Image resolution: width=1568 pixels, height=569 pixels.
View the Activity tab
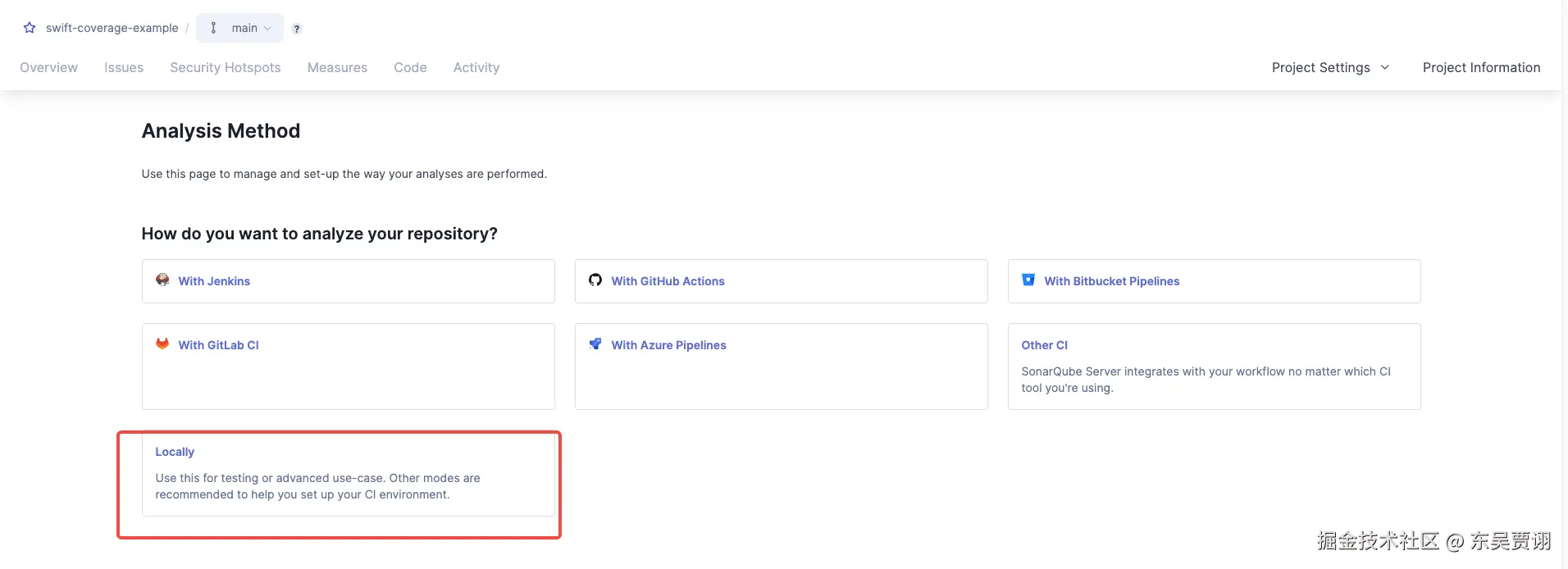(x=476, y=67)
